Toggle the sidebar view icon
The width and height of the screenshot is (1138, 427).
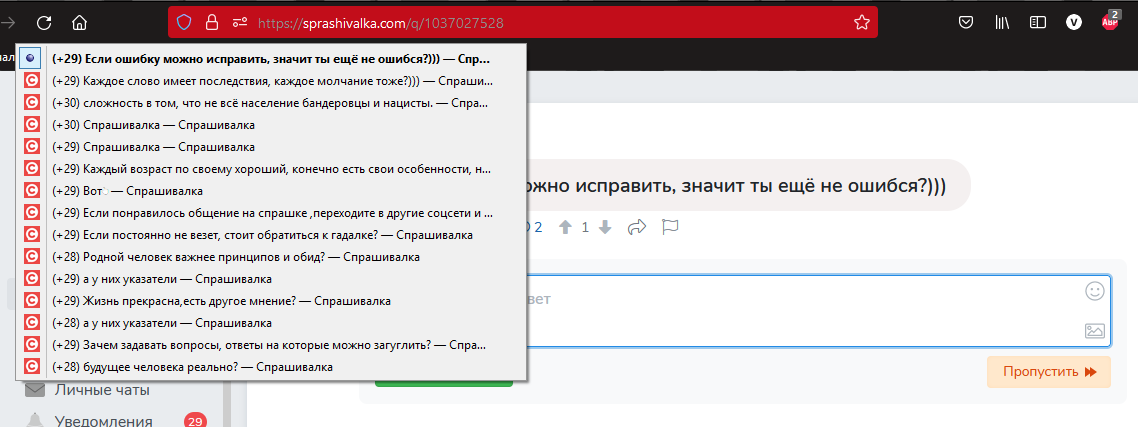click(1038, 23)
